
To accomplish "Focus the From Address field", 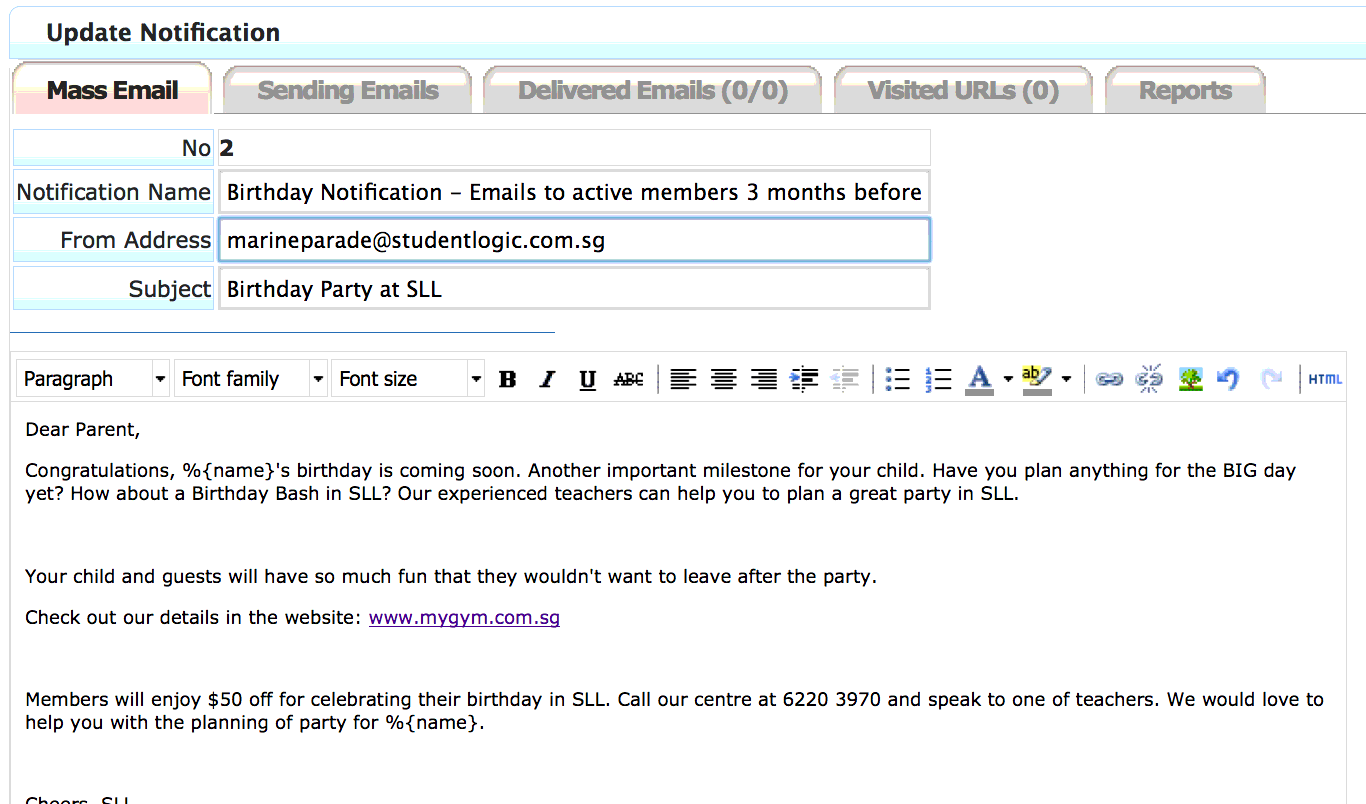I will 574,240.
